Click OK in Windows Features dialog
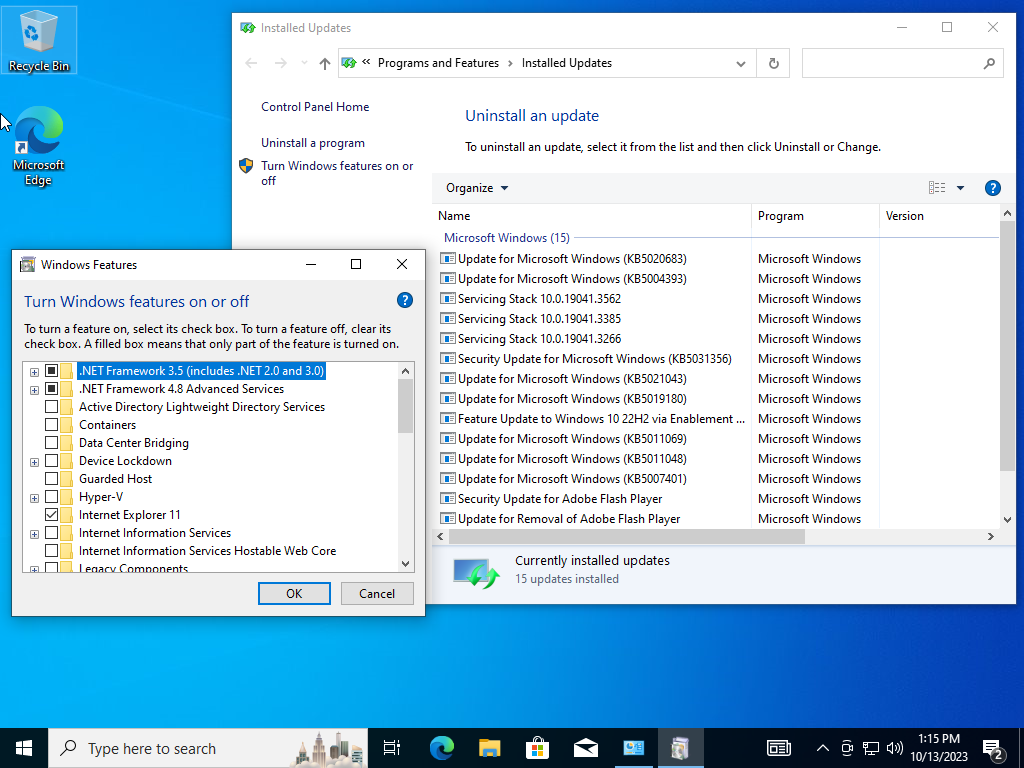Image resolution: width=1024 pixels, height=768 pixels. (294, 594)
